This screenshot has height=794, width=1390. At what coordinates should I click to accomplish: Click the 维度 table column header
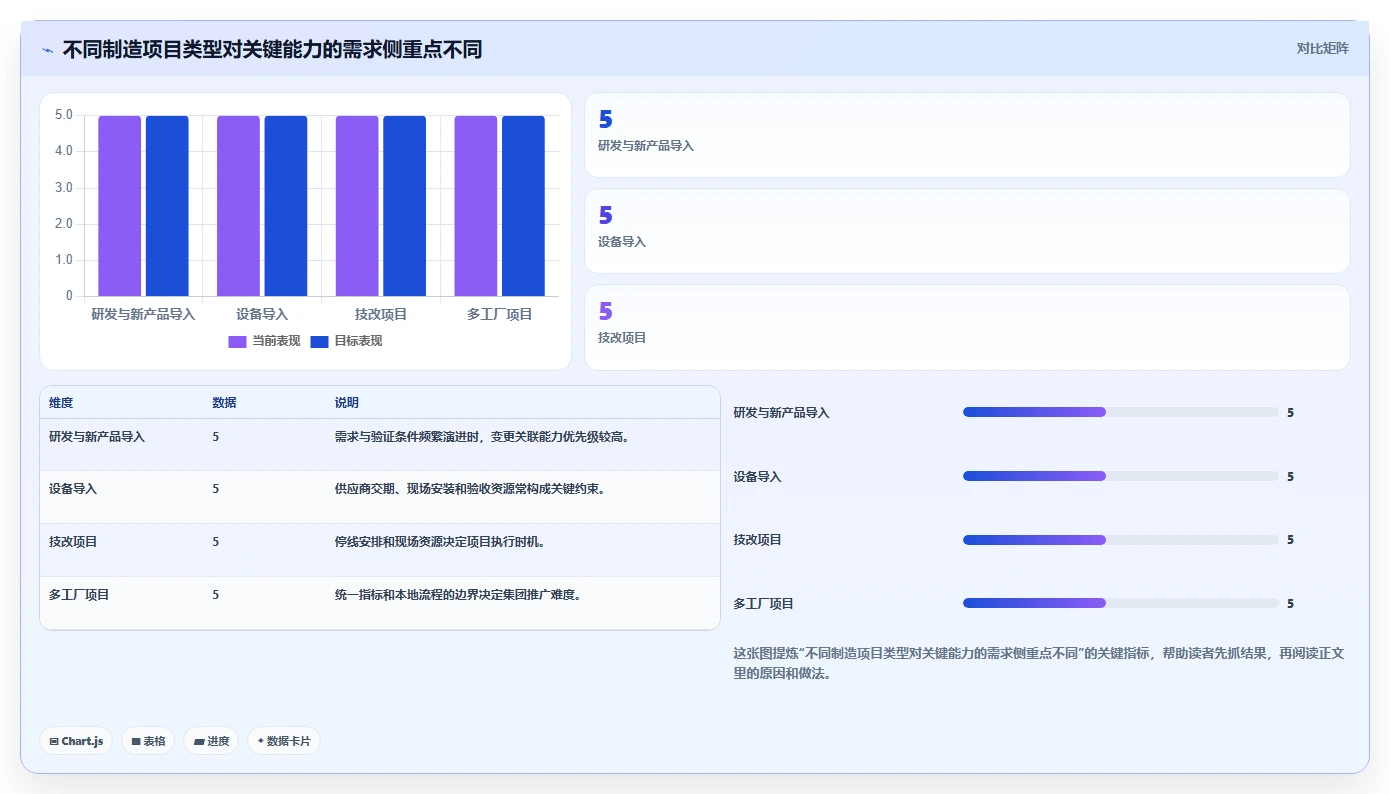(61, 403)
